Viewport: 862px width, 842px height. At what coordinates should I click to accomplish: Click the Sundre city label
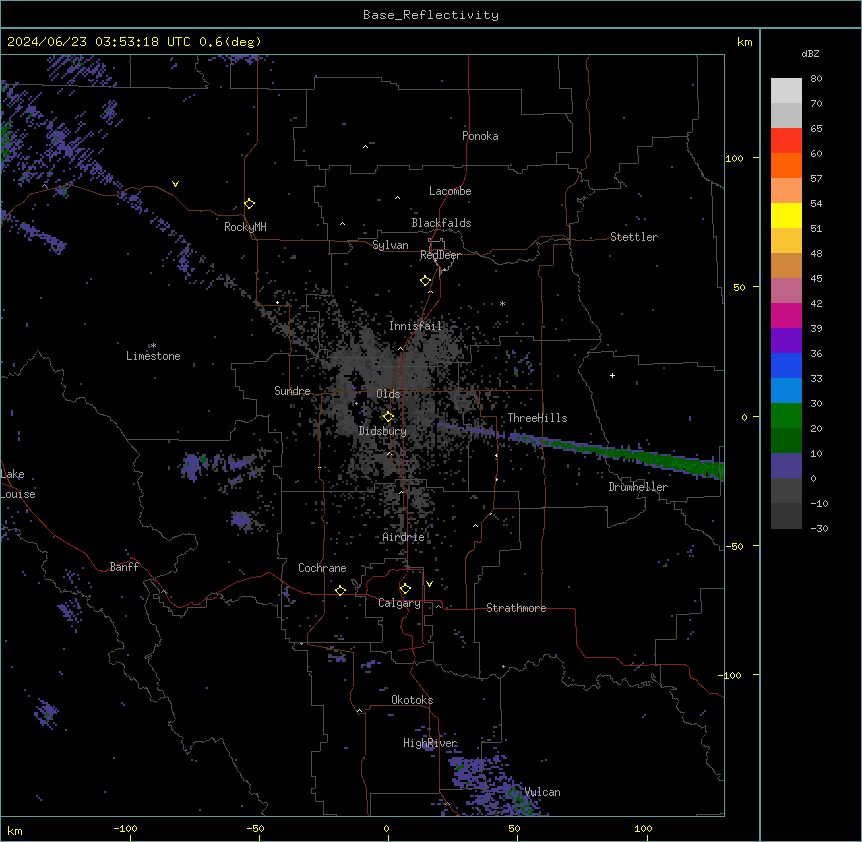(x=292, y=391)
